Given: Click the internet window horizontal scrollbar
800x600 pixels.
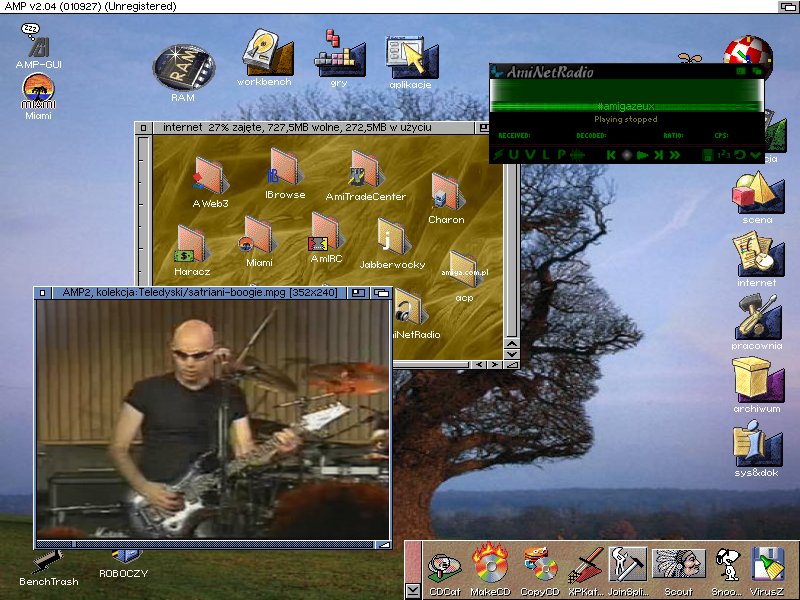Looking at the screenshot, I should click(431, 365).
